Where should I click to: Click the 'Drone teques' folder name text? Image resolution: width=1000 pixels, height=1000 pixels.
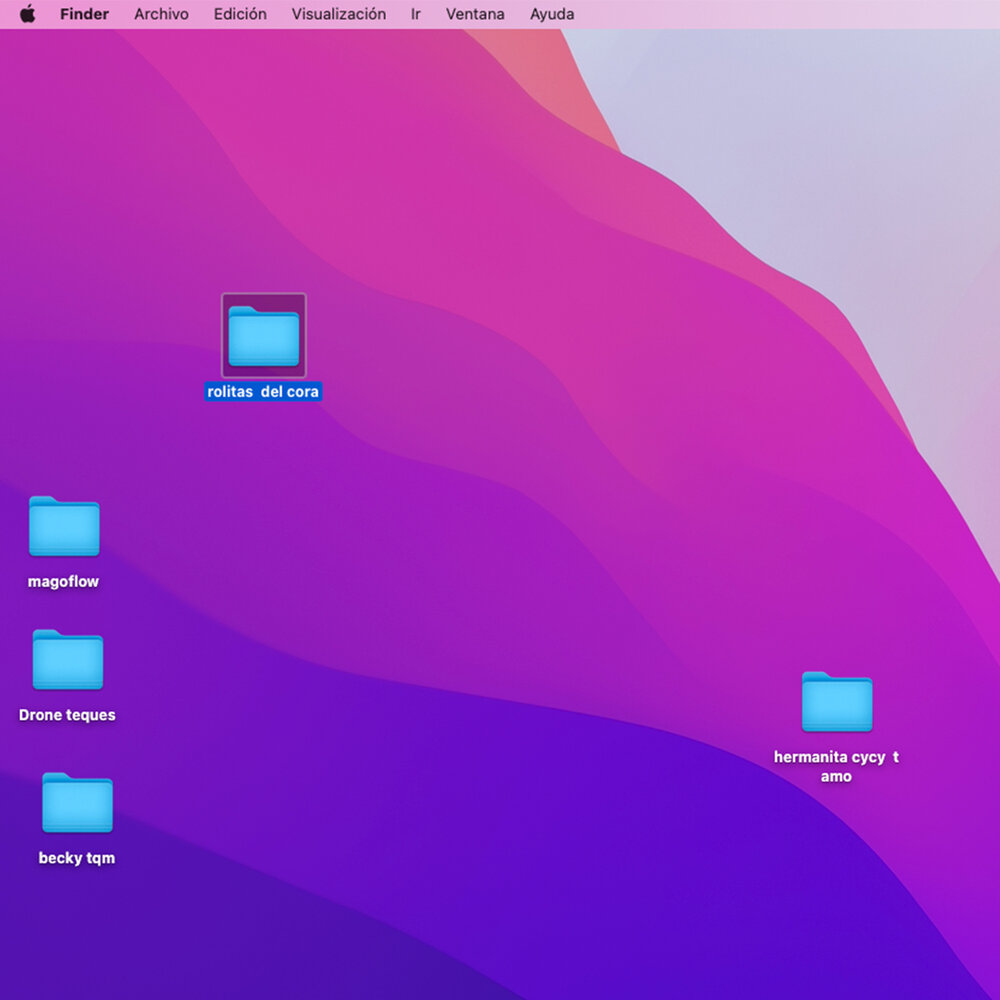pyautogui.click(x=67, y=715)
